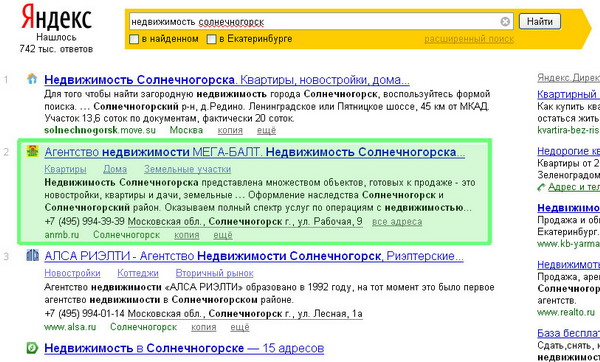Open 'копия' cached copy of alsa.ru result
600x362 pixels.
(x=204, y=328)
